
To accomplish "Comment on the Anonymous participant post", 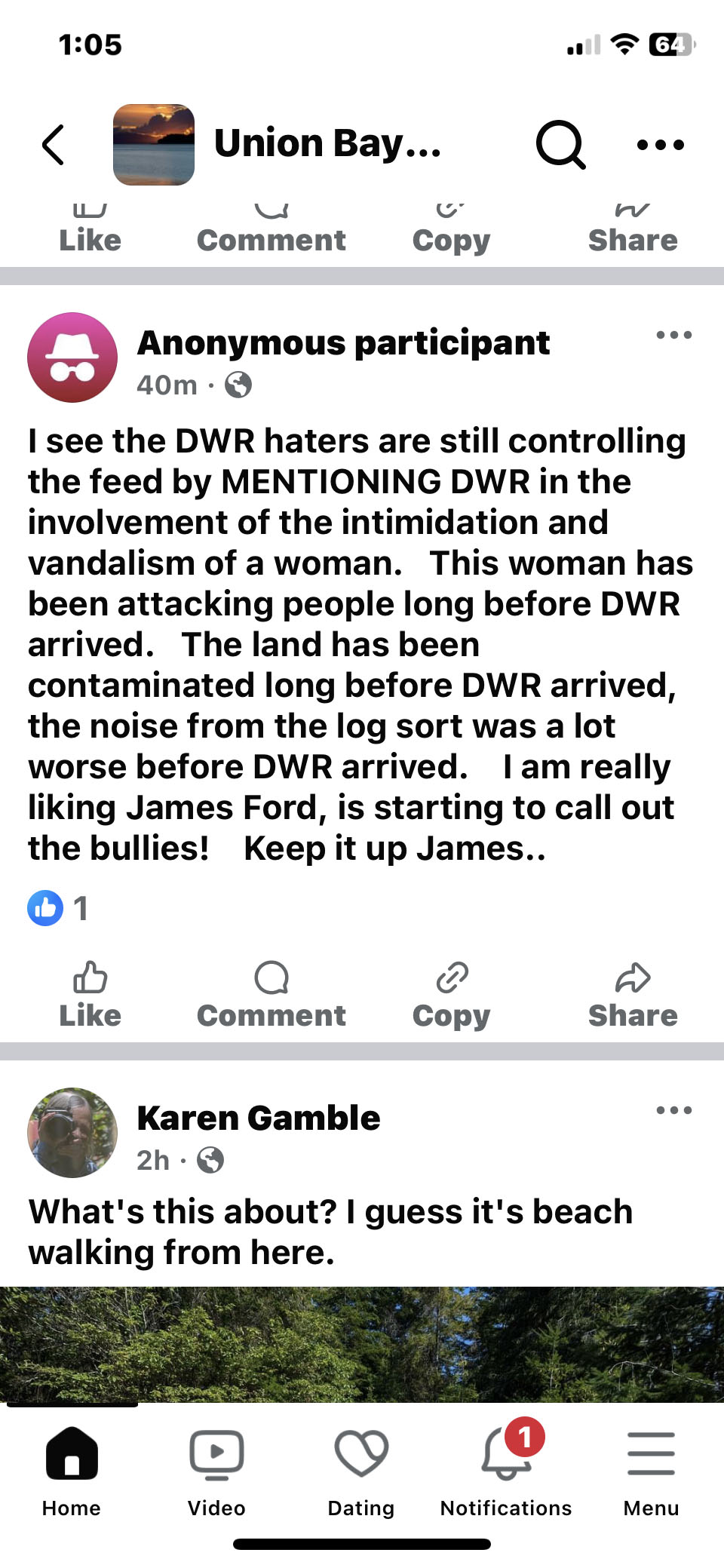I will tap(271, 996).
